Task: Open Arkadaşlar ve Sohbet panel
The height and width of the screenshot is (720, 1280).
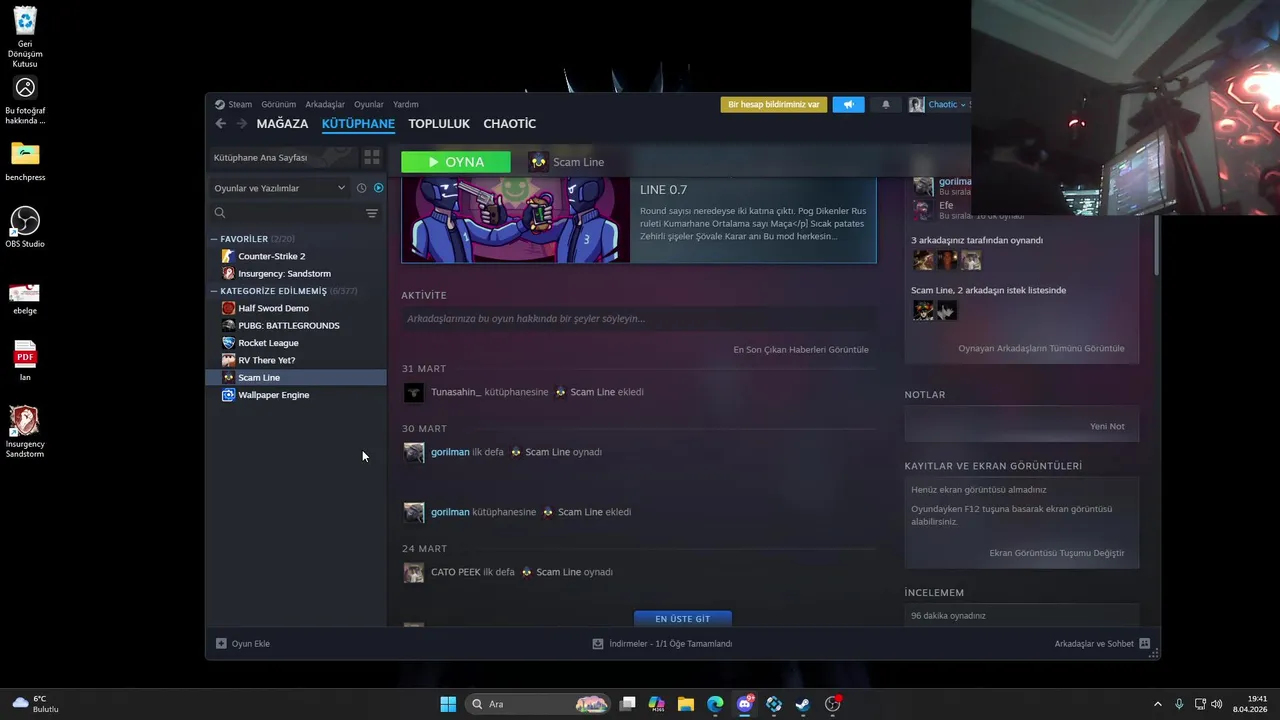Action: [1102, 644]
